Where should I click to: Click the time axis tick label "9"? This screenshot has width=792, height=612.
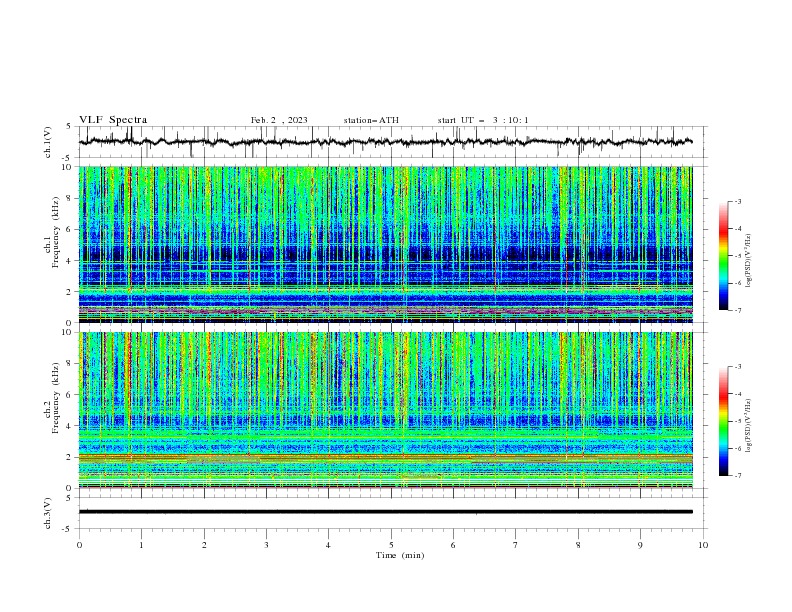[x=640, y=545]
